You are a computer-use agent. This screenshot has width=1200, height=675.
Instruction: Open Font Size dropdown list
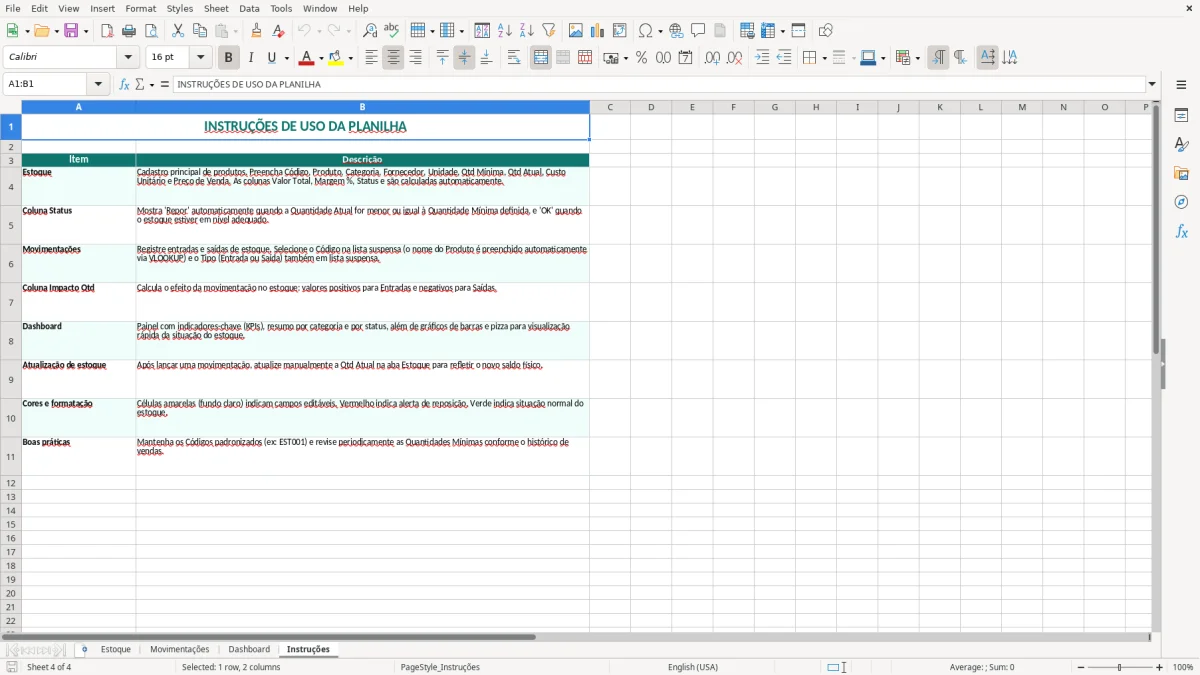pyautogui.click(x=201, y=58)
